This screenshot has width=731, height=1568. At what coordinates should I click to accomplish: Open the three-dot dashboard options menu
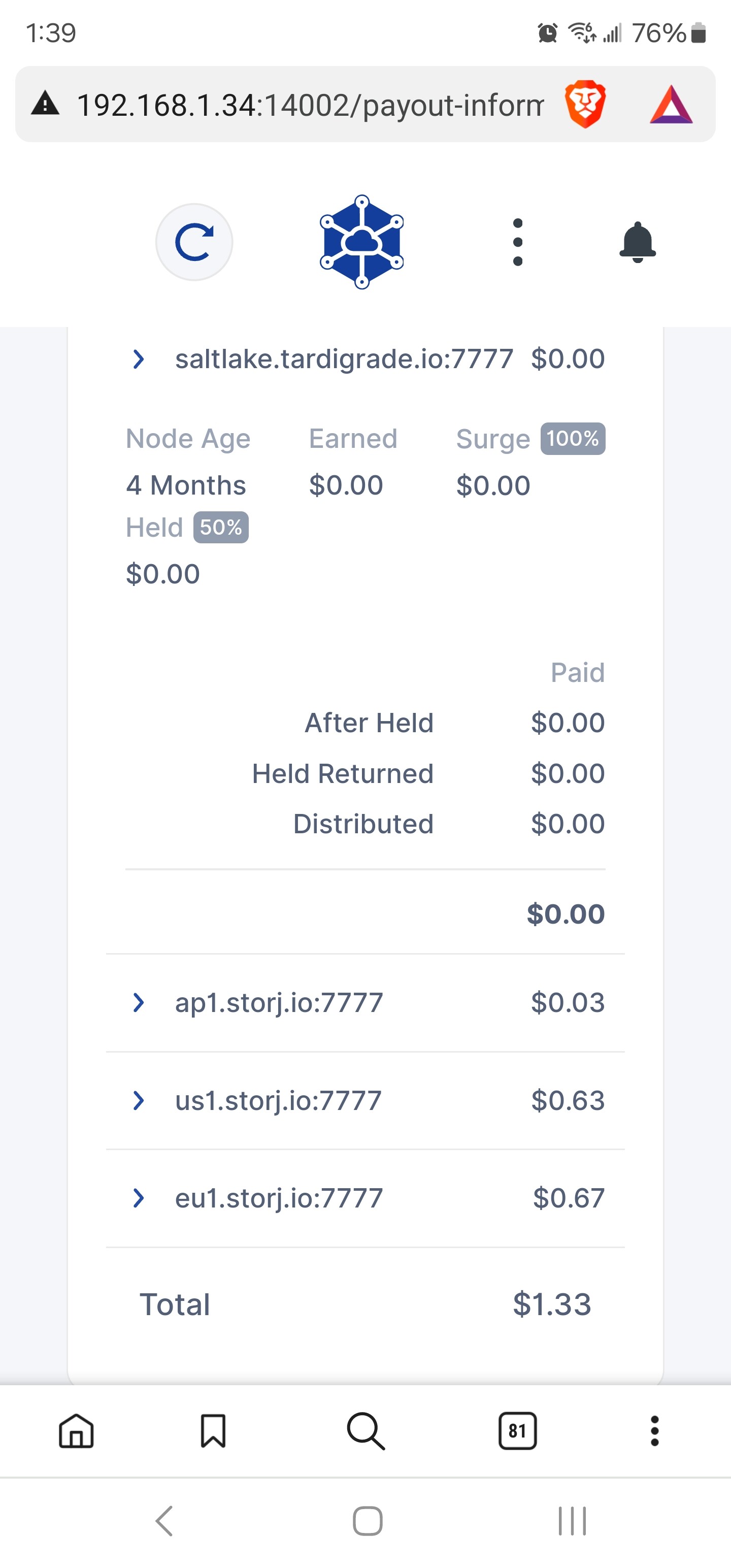point(517,242)
